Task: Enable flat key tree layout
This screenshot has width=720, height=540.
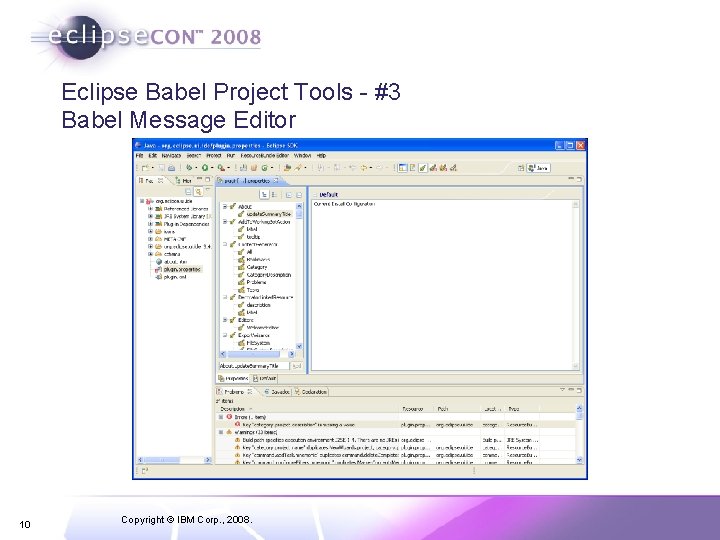Action: (274, 195)
